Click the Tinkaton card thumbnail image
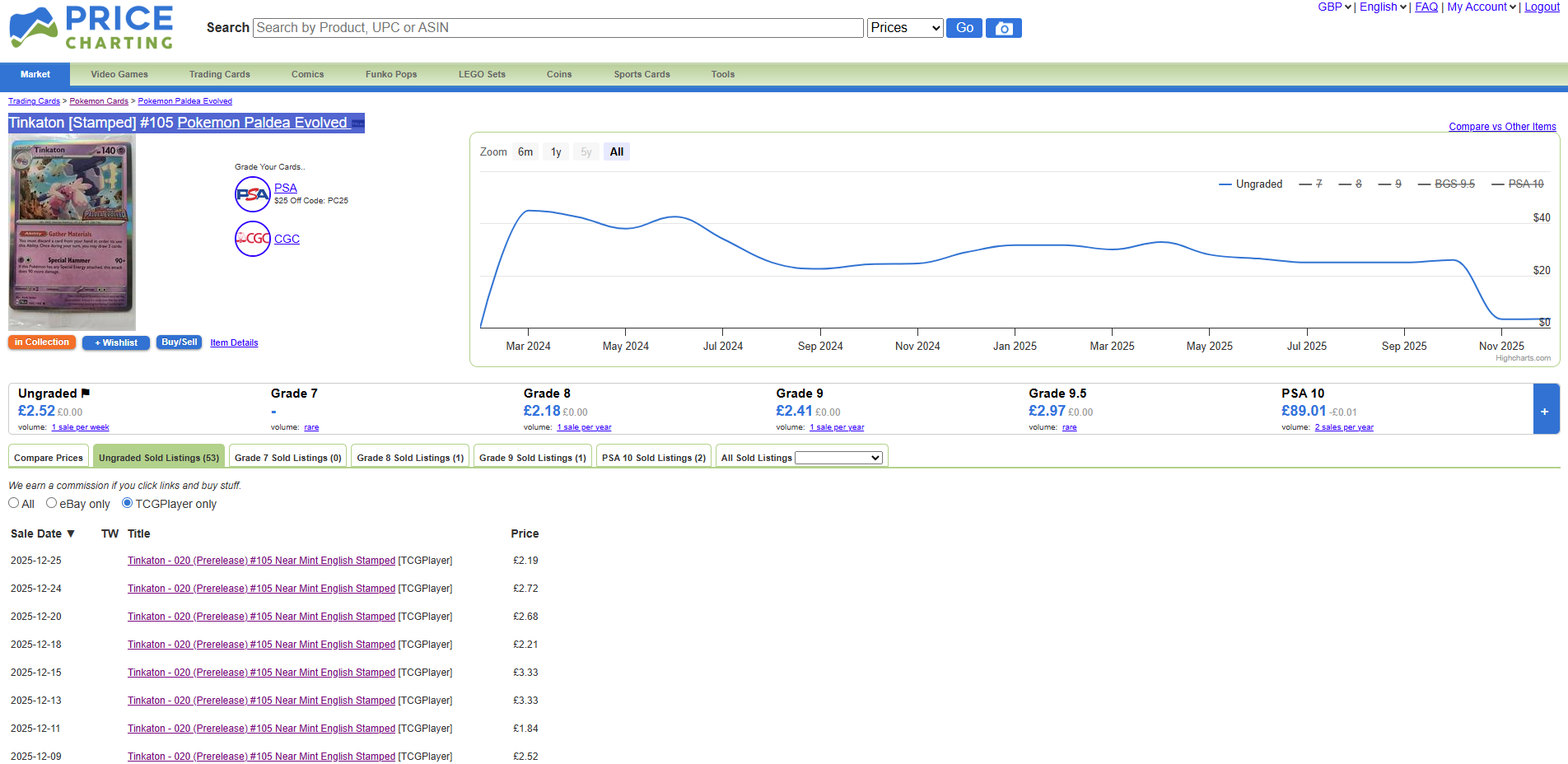Viewport: 1568px width, 764px height. 72,233
